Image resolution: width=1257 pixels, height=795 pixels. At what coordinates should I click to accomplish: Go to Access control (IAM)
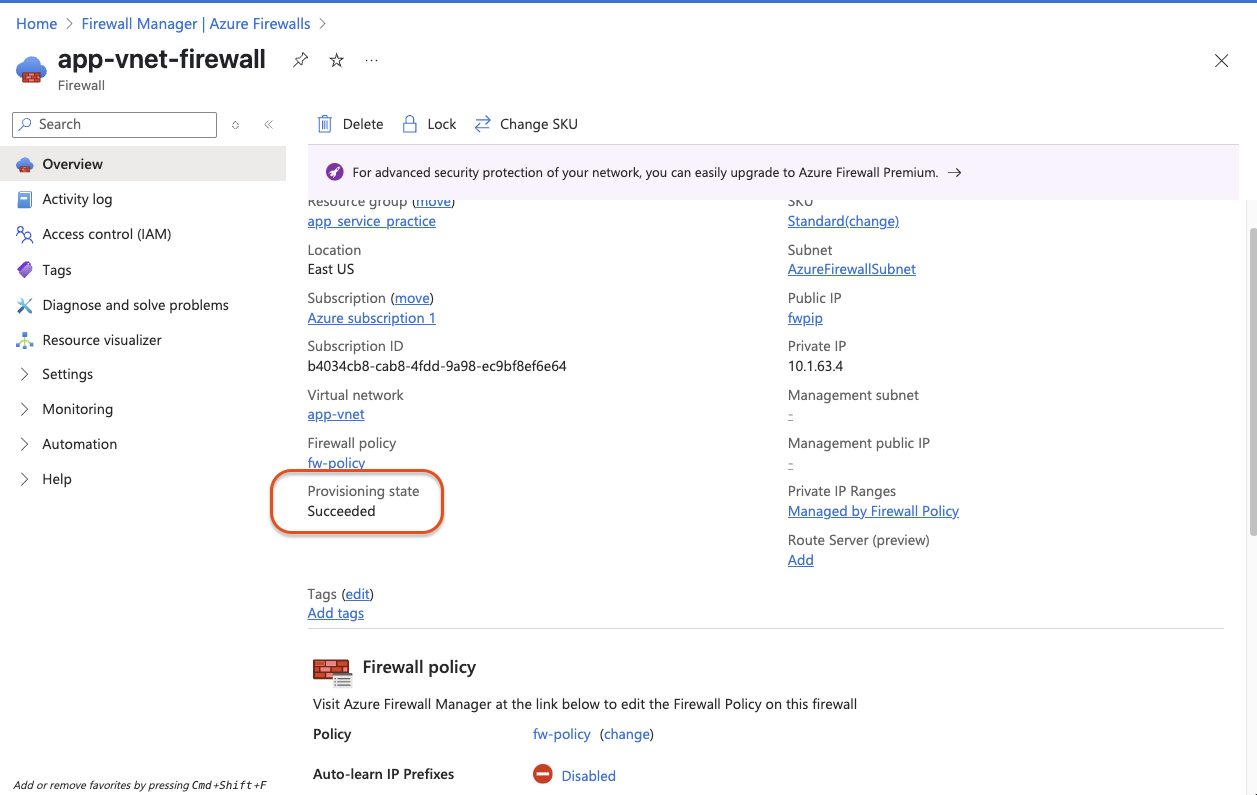coord(143,234)
